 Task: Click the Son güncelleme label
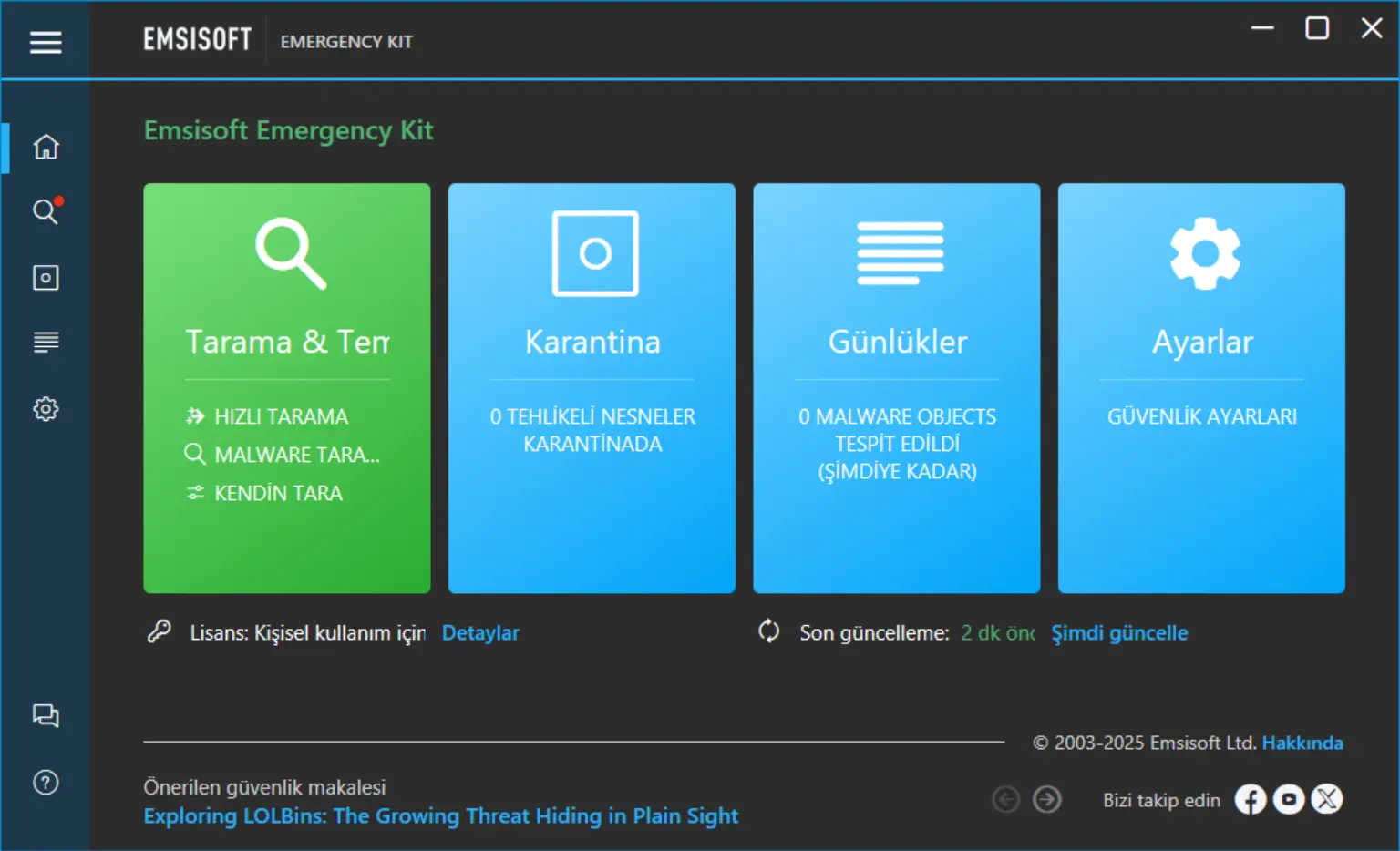tap(874, 632)
